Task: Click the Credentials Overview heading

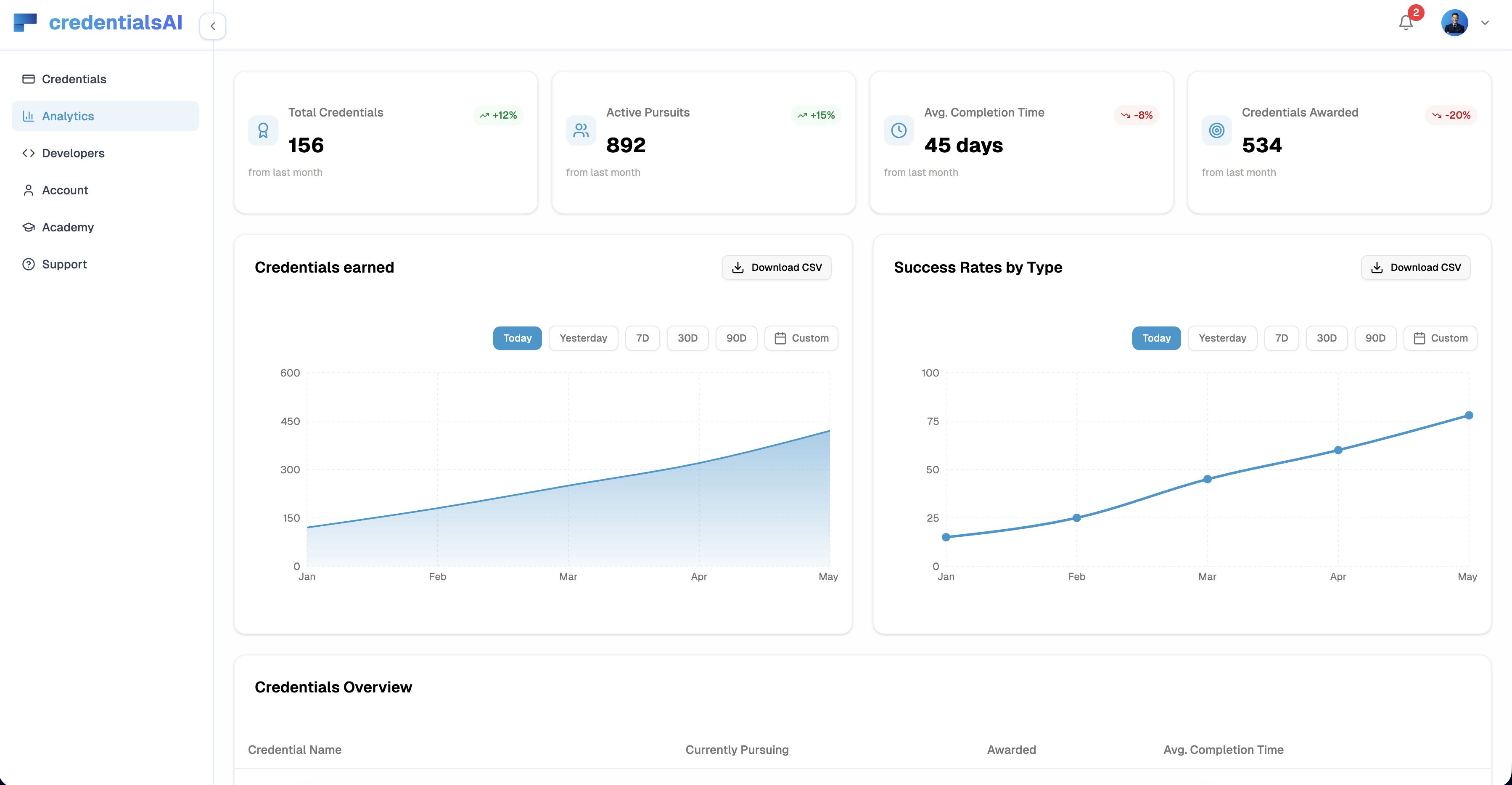Action: (333, 687)
